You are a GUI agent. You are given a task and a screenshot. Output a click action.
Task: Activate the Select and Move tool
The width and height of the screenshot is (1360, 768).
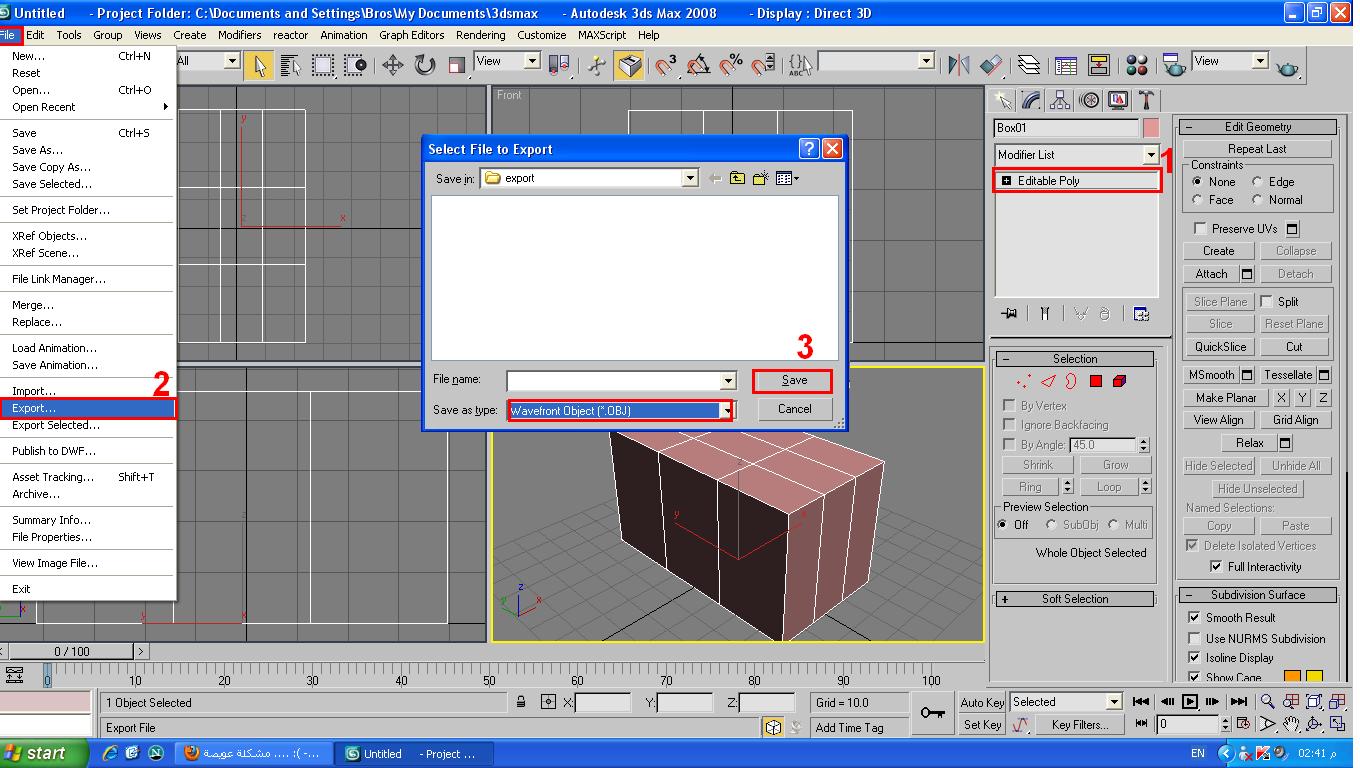point(392,65)
